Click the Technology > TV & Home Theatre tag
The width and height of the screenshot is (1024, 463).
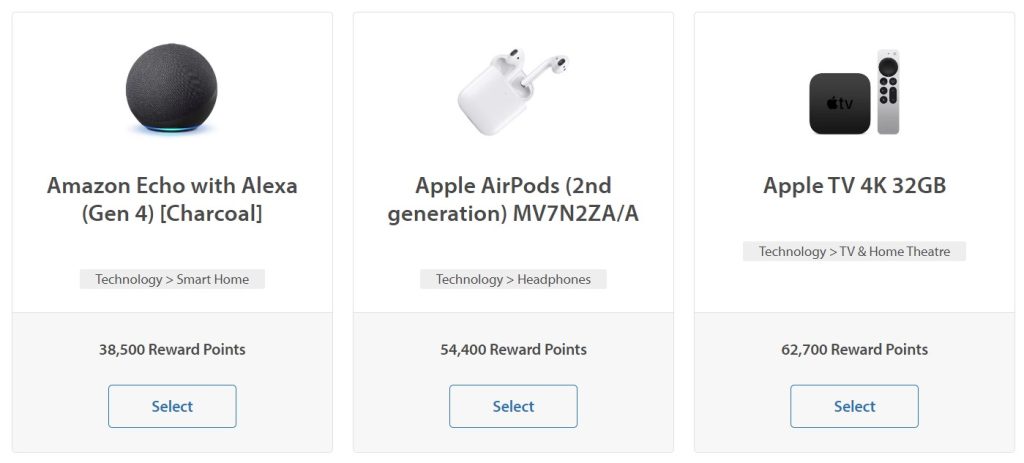[854, 251]
